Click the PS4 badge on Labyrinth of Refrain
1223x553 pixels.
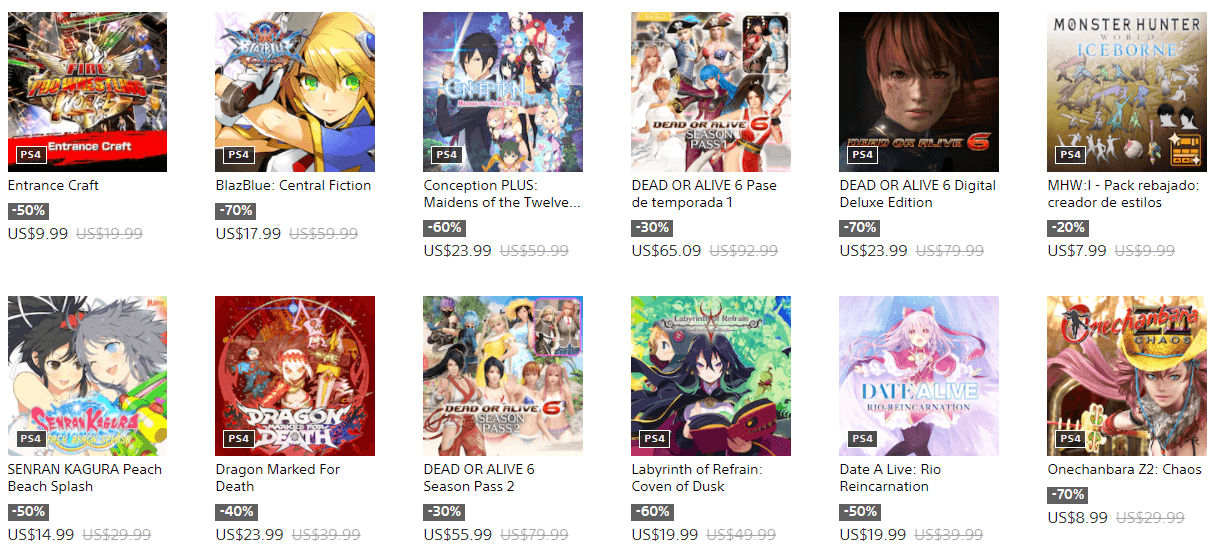pyautogui.click(x=654, y=439)
